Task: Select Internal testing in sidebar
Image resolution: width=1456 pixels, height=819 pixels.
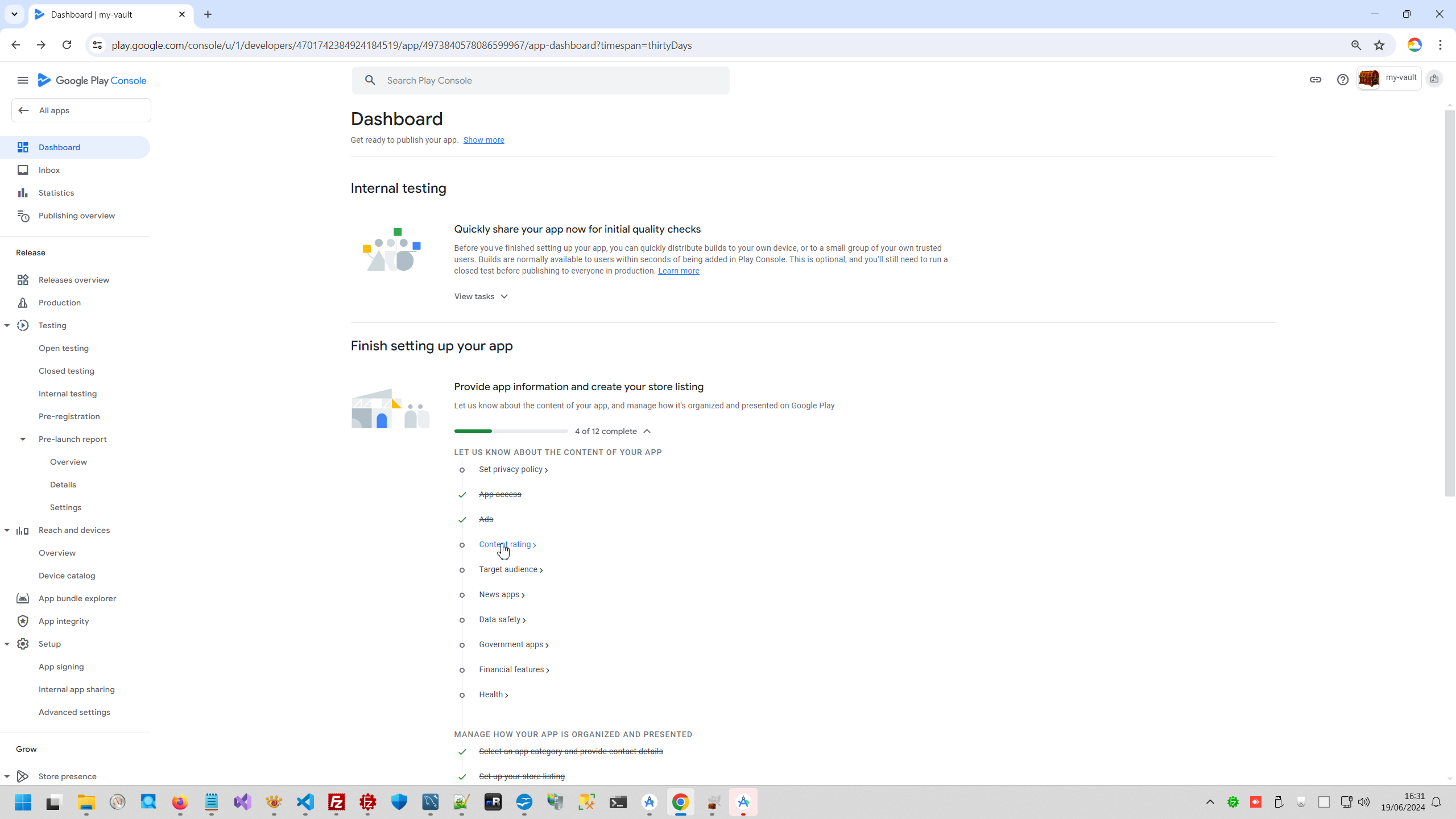Action: click(67, 394)
